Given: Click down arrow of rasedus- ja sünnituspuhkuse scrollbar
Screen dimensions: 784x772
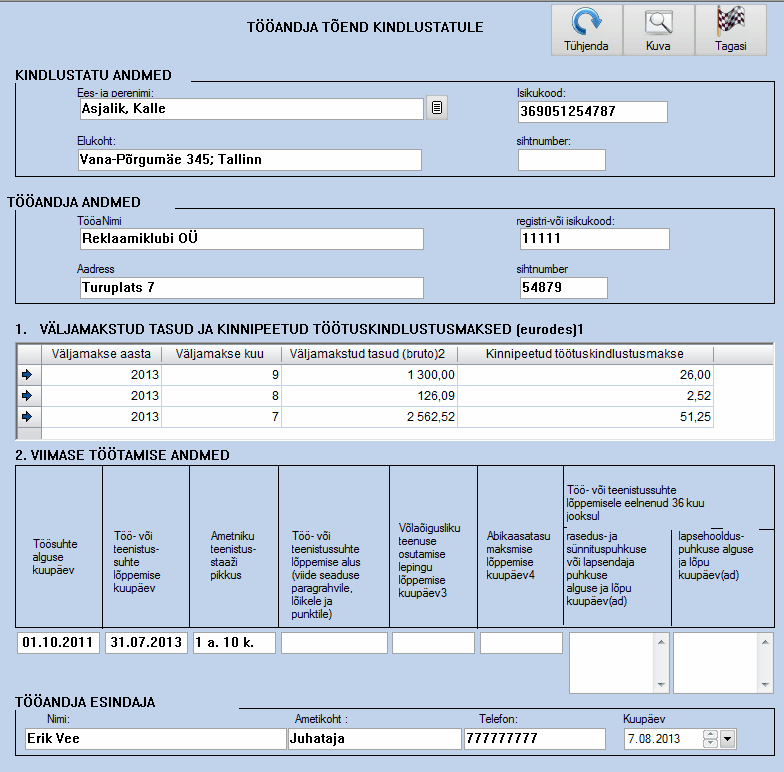Looking at the screenshot, I should tap(662, 685).
